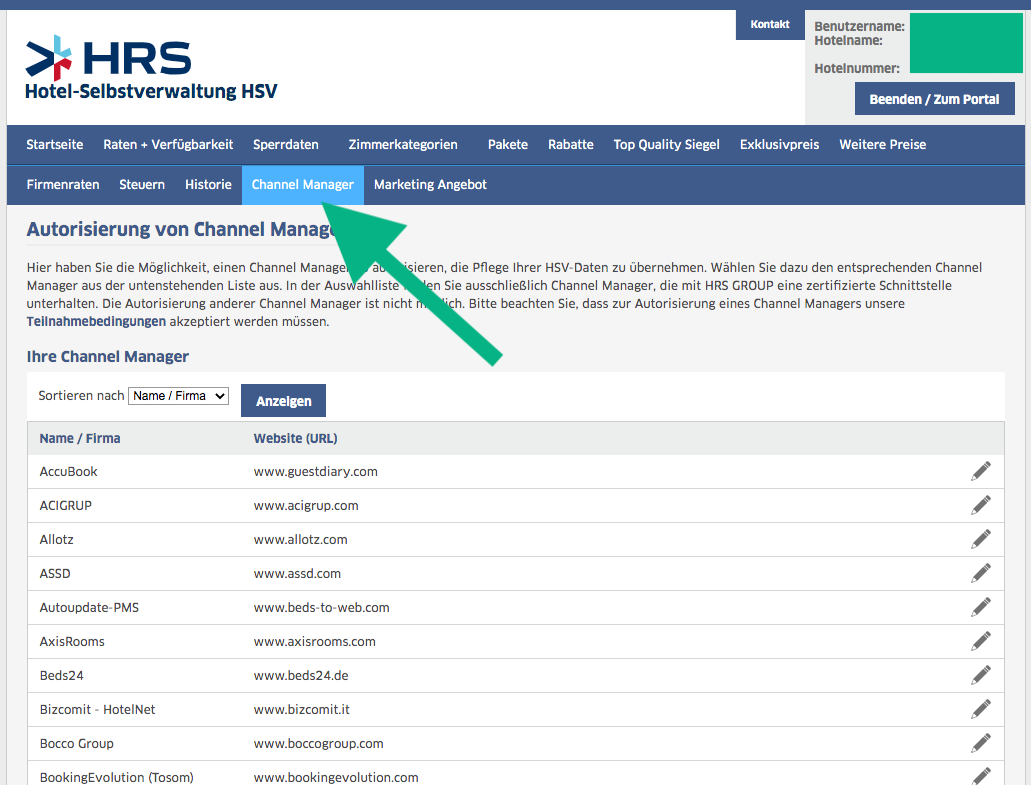Click www.assd.com URL text
Screen dimensions: 1031x785
[297, 573]
